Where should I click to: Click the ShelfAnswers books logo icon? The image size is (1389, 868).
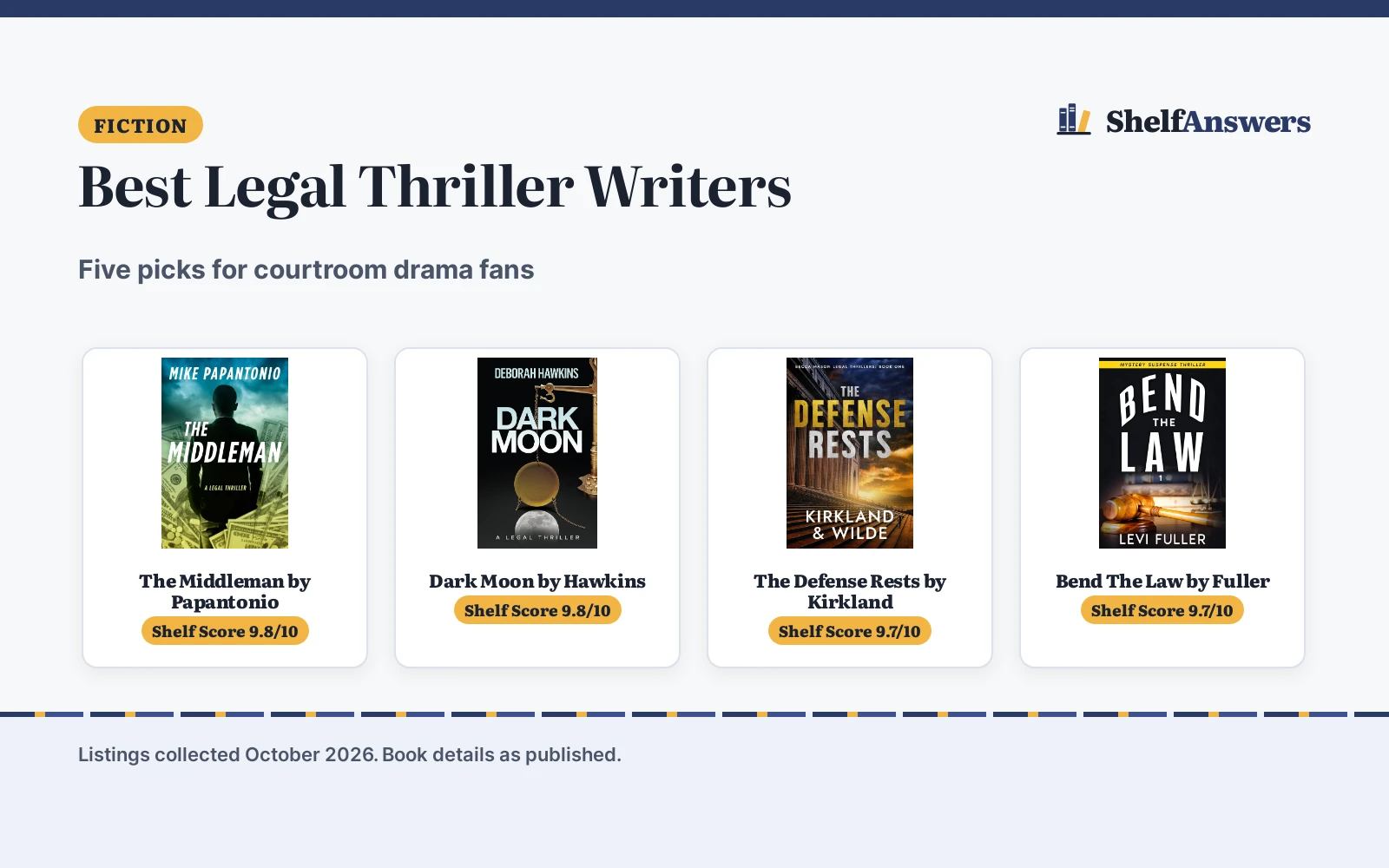coord(1074,120)
